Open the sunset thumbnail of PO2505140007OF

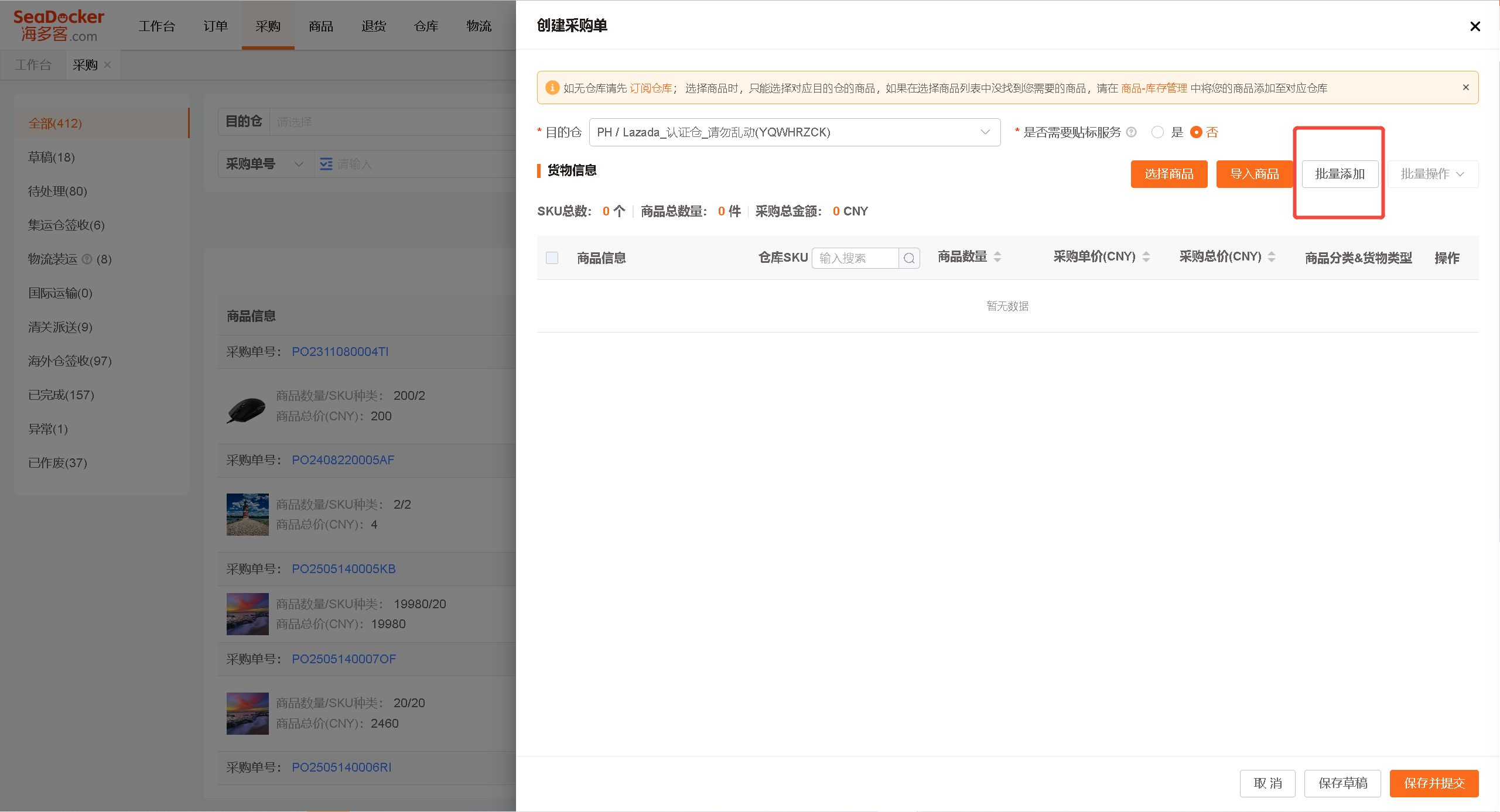247,714
